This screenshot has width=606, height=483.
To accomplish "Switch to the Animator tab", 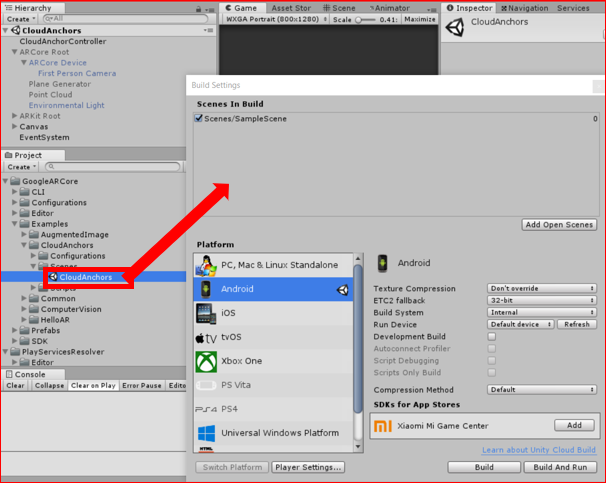I will 389,8.
